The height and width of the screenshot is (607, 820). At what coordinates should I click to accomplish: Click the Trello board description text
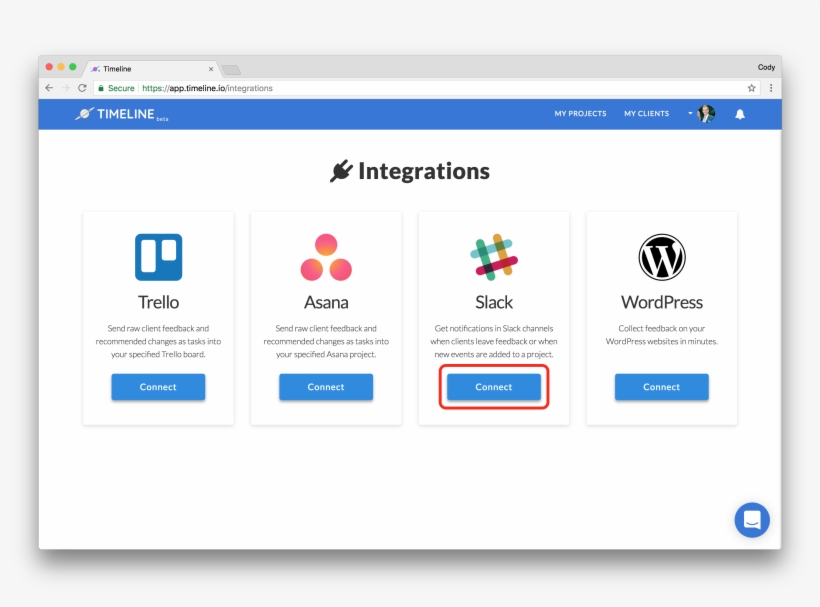tap(158, 341)
